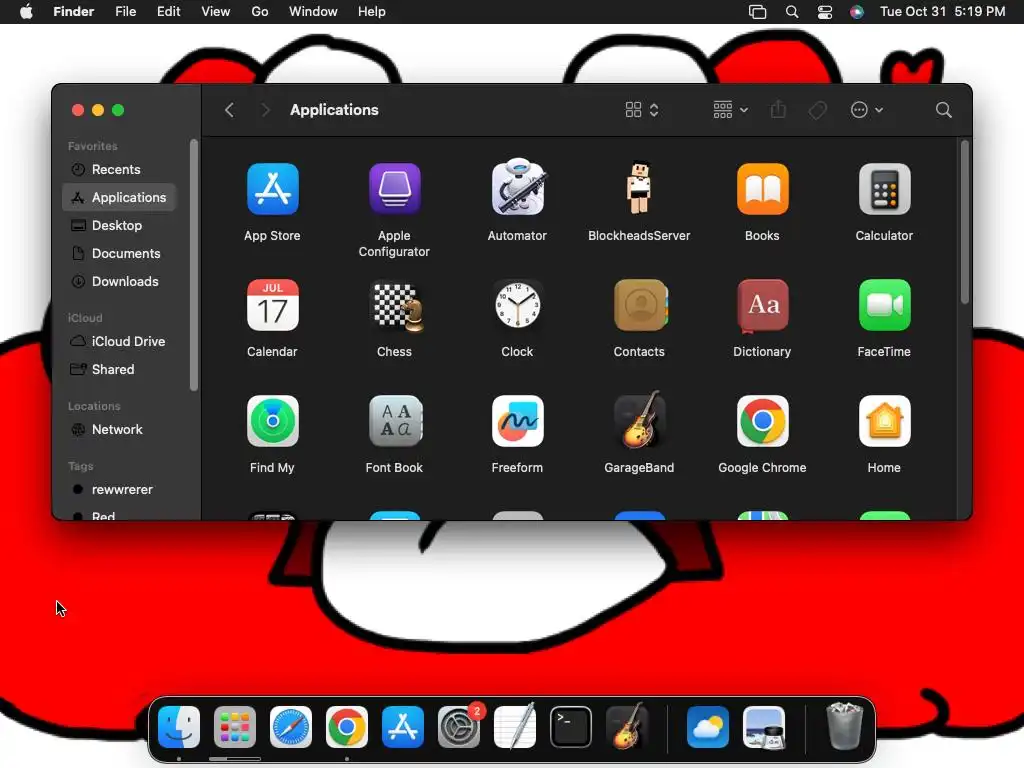The height and width of the screenshot is (768, 1024).
Task: Open Control Center in menu bar
Action: (825, 12)
